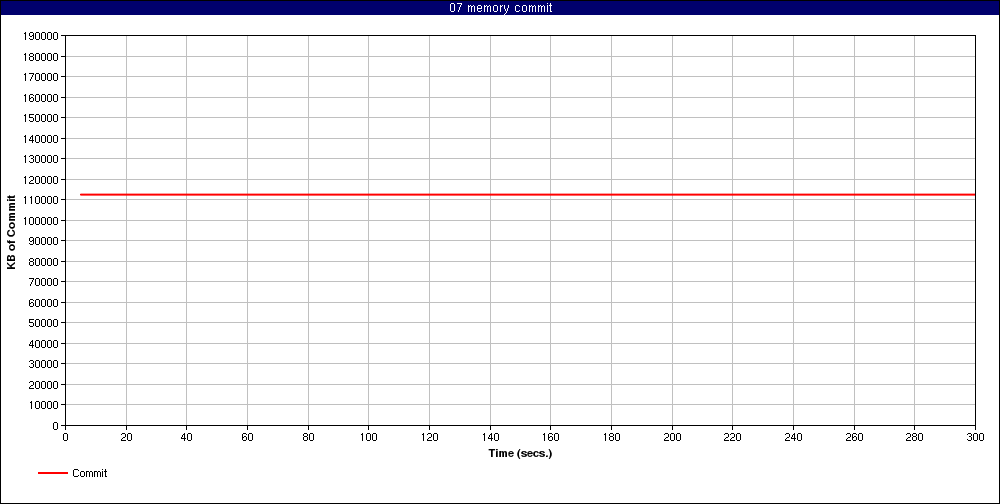Screen dimensions: 1000x504
Task: Click x-axis tick label 60
Action: 247,437
